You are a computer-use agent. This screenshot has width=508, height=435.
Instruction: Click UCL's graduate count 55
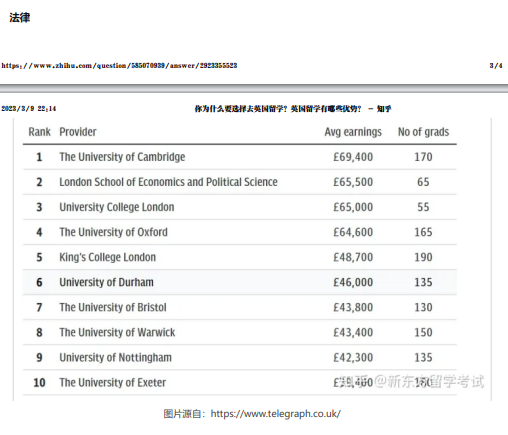(423, 207)
